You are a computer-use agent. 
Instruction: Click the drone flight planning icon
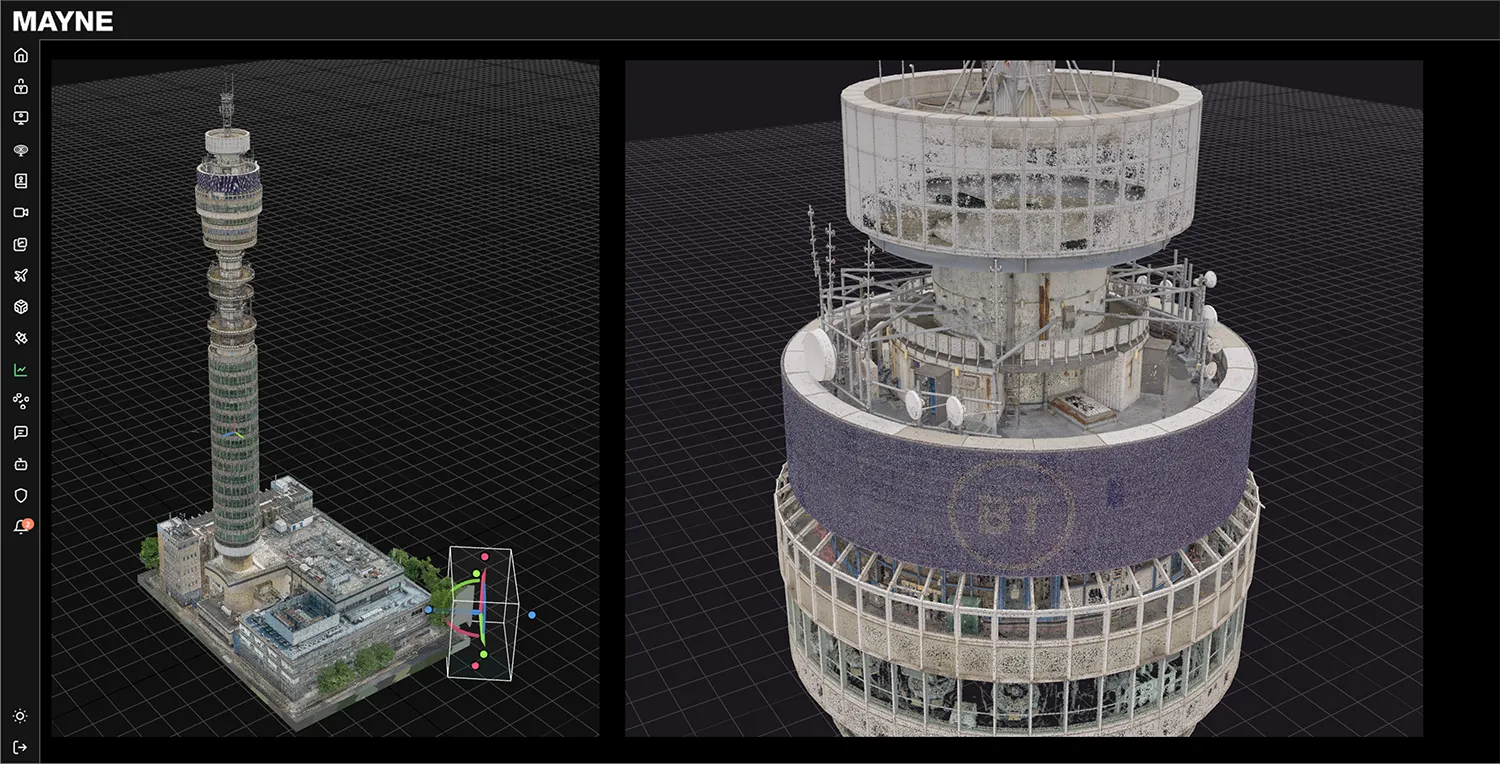tap(21, 275)
